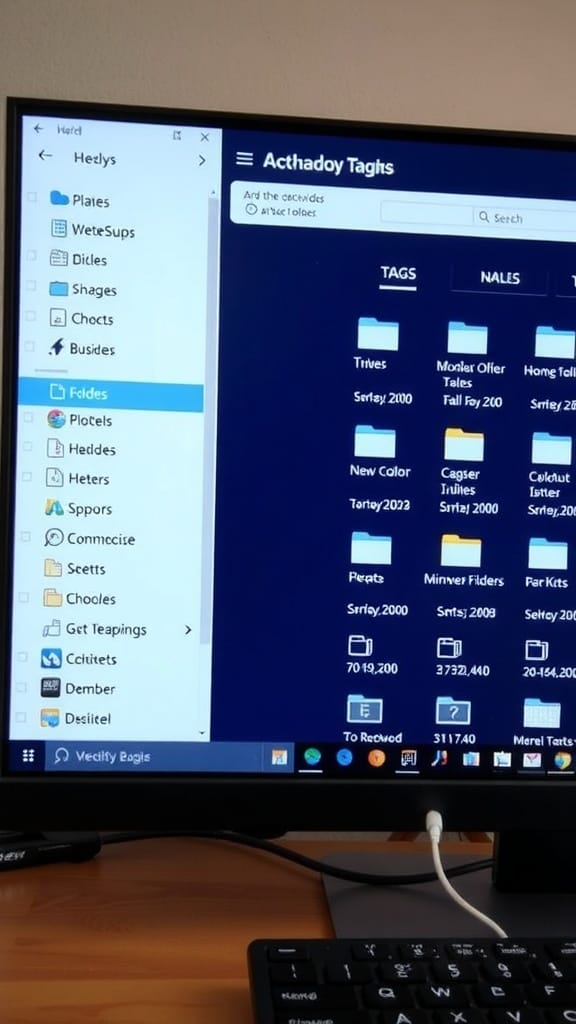The width and height of the screenshot is (576, 1024).
Task: Open the Windows Start button on taskbar
Action: (28, 756)
